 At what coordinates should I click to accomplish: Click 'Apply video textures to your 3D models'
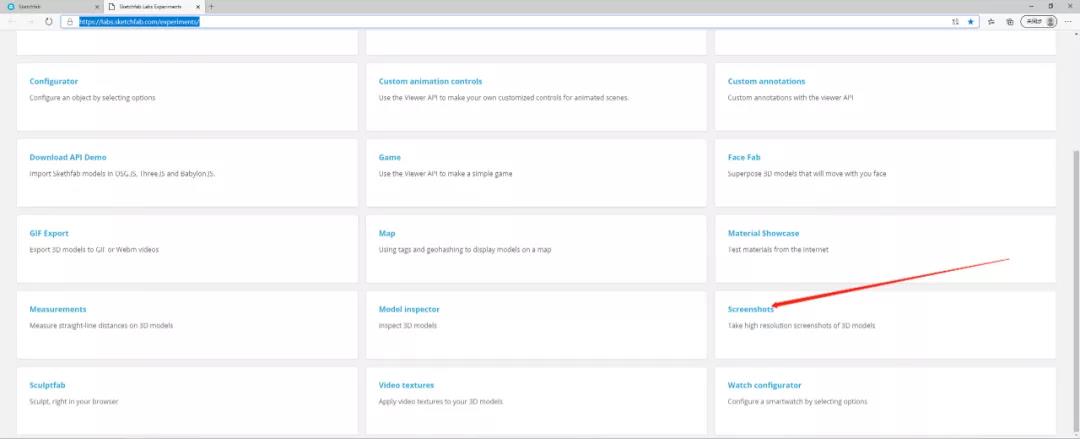click(441, 401)
